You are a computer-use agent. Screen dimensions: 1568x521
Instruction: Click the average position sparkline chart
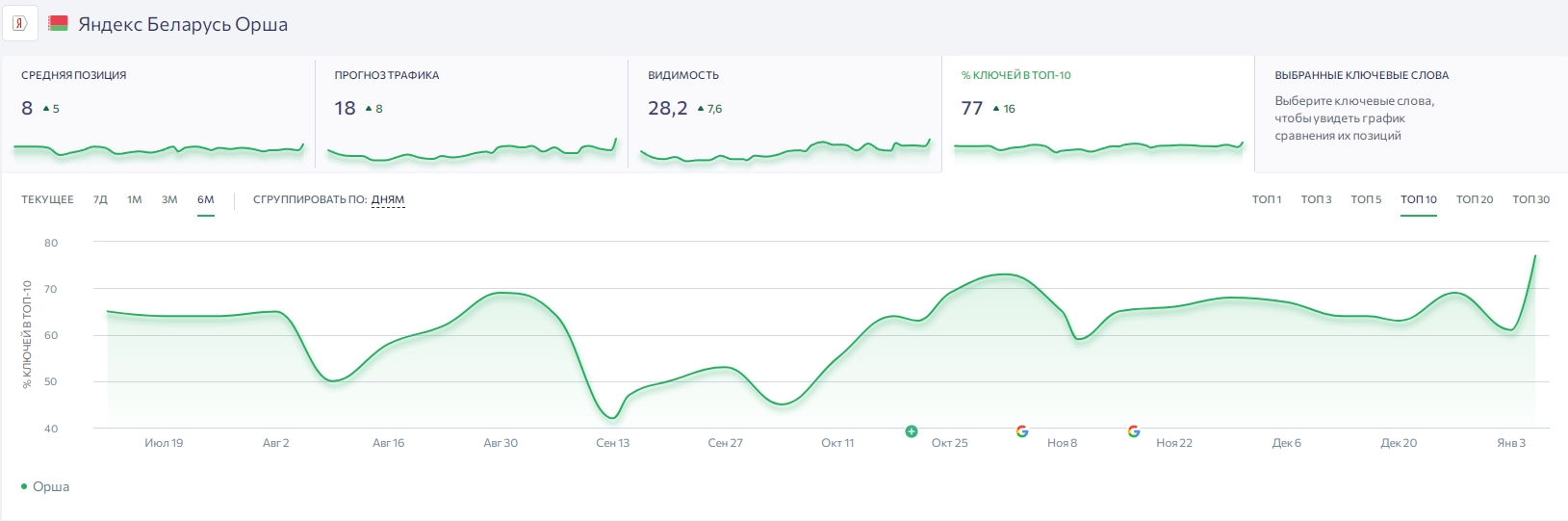159,149
